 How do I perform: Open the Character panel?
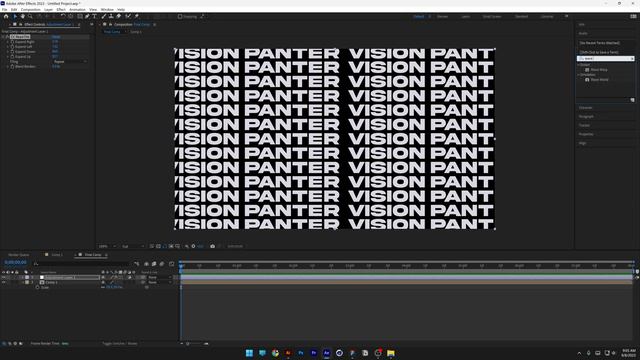coord(586,108)
